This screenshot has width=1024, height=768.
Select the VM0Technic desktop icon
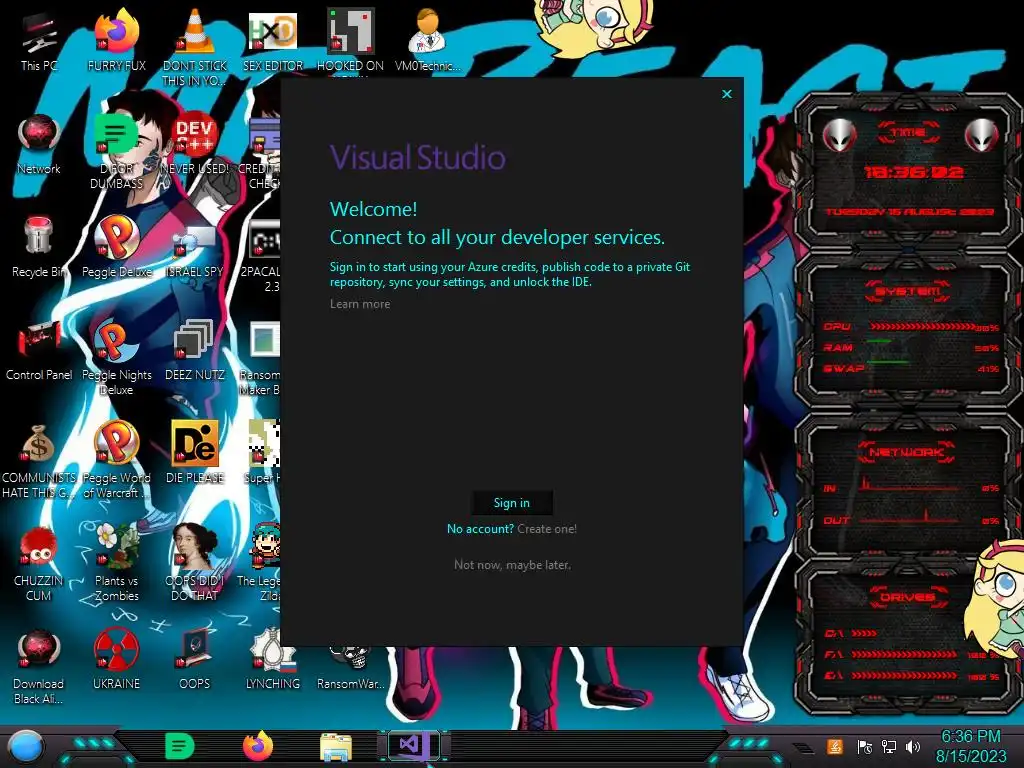[x=428, y=40]
